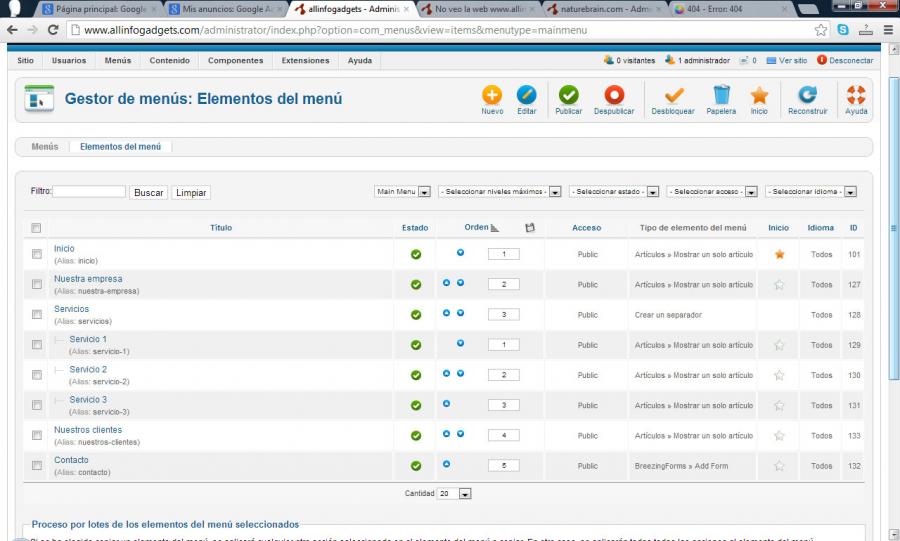Check the Contacto row checkbox
This screenshot has width=900, height=541.
(x=37, y=465)
